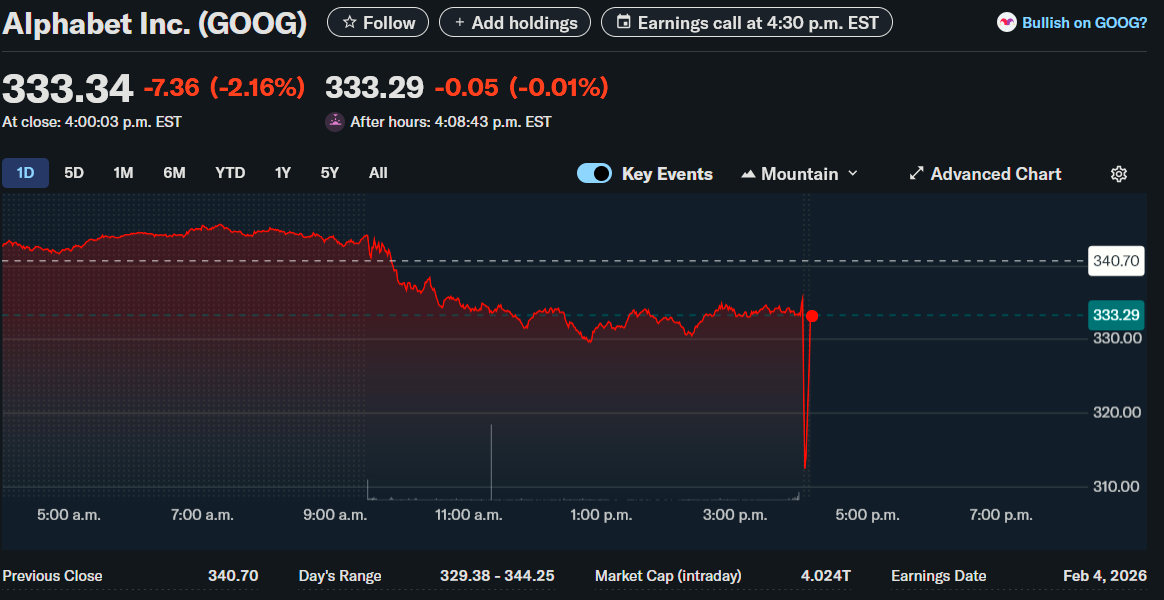Add GOOG to holdings
Viewport: 1164px width, 600px height.
pyautogui.click(x=515, y=22)
